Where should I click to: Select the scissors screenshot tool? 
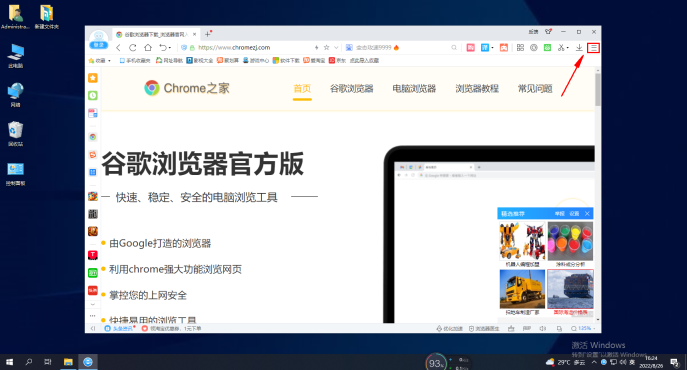tap(561, 48)
